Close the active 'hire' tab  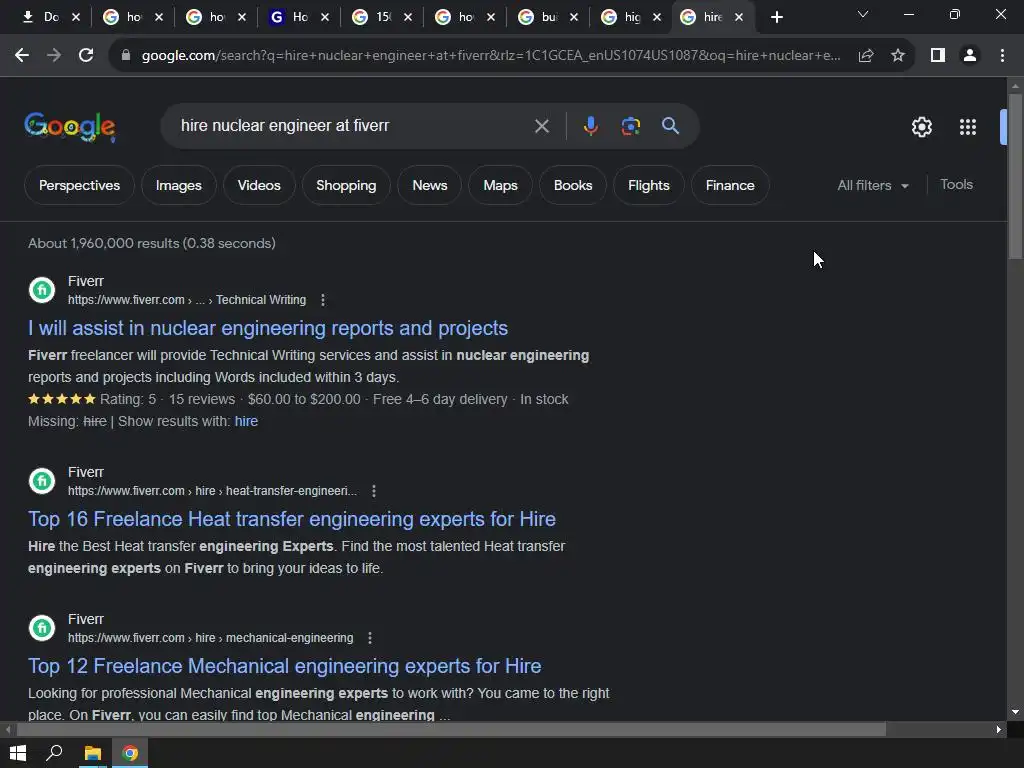point(739,18)
